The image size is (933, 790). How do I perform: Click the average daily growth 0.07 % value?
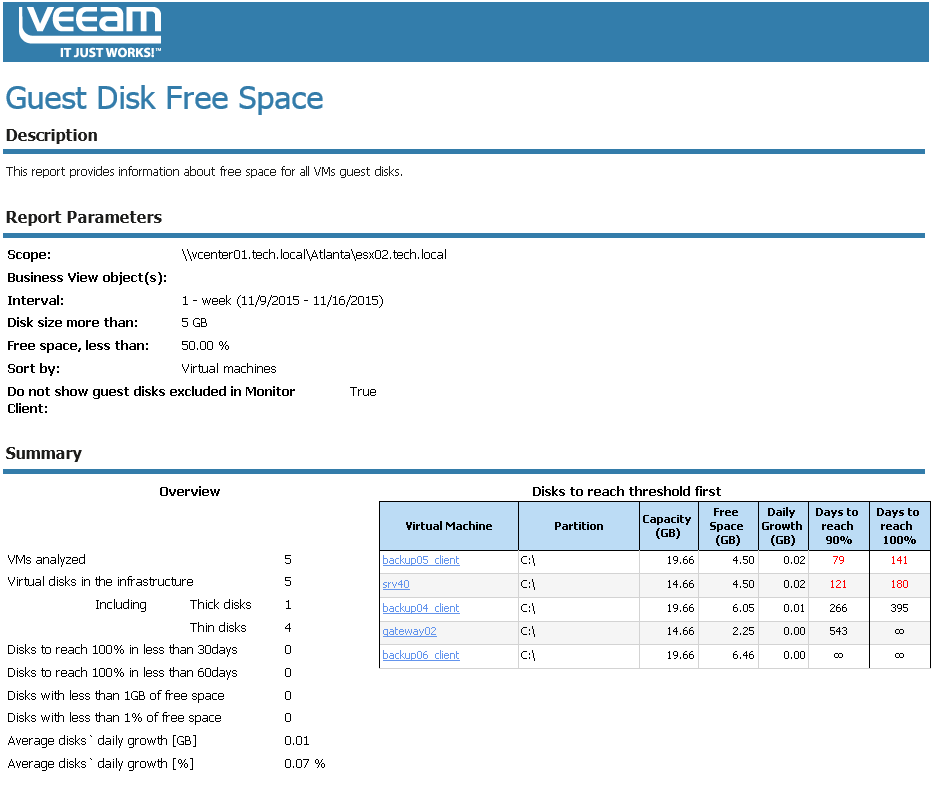[305, 764]
